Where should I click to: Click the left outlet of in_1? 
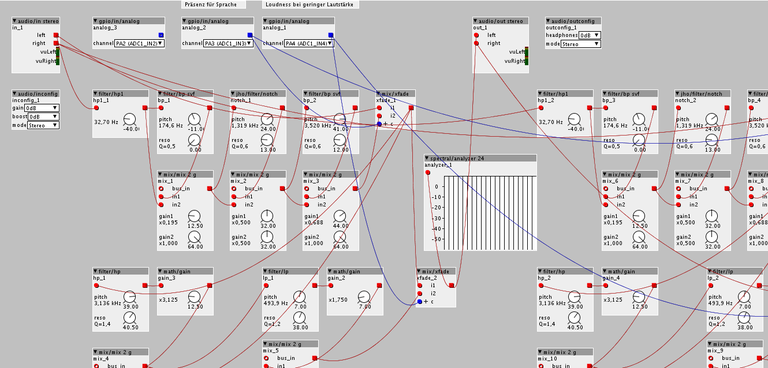coord(56,35)
